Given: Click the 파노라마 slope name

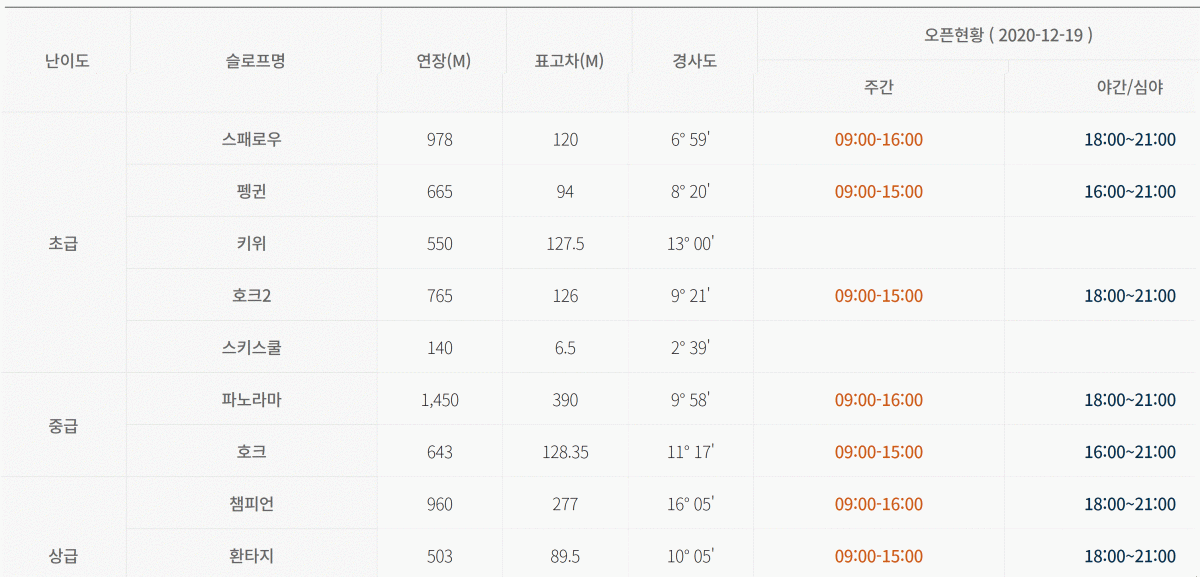Looking at the screenshot, I should (252, 399).
